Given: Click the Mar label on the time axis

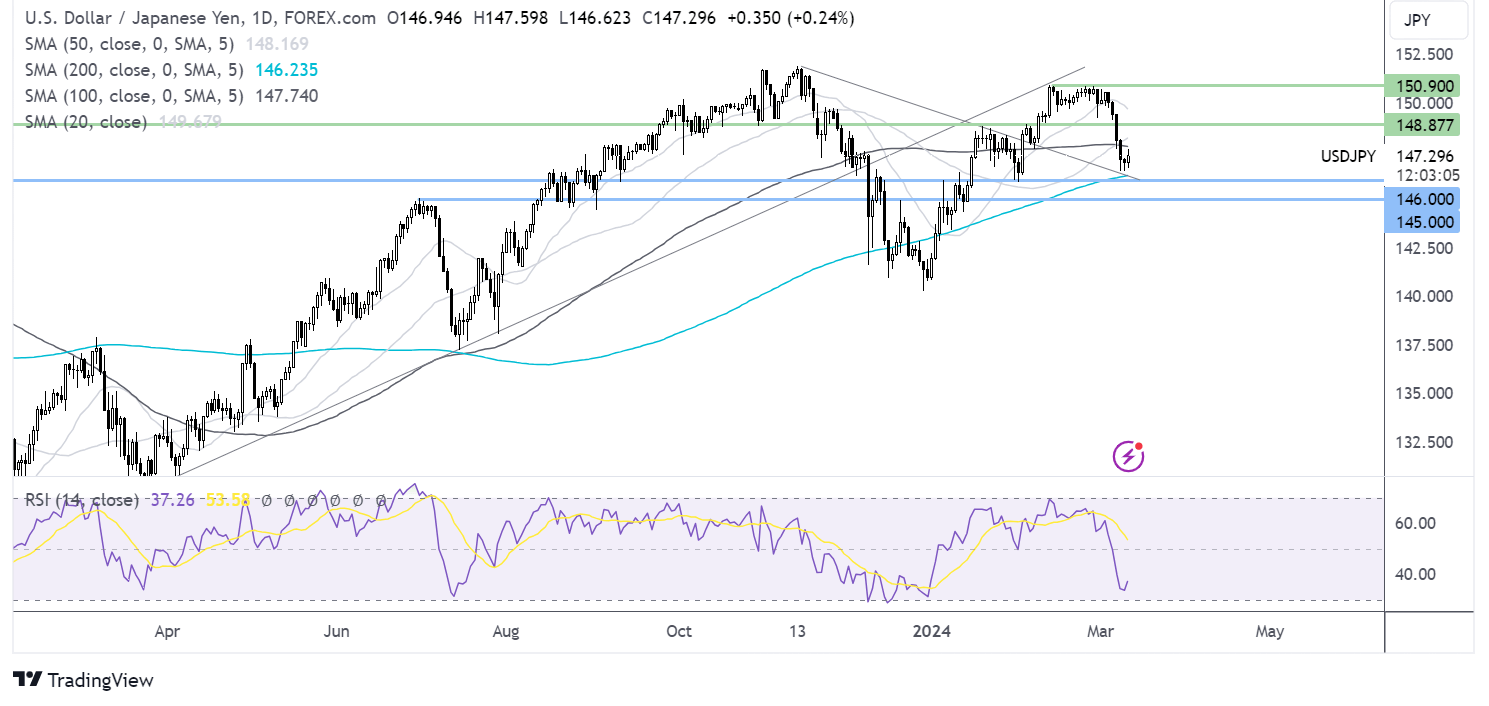Looking at the screenshot, I should (1101, 632).
